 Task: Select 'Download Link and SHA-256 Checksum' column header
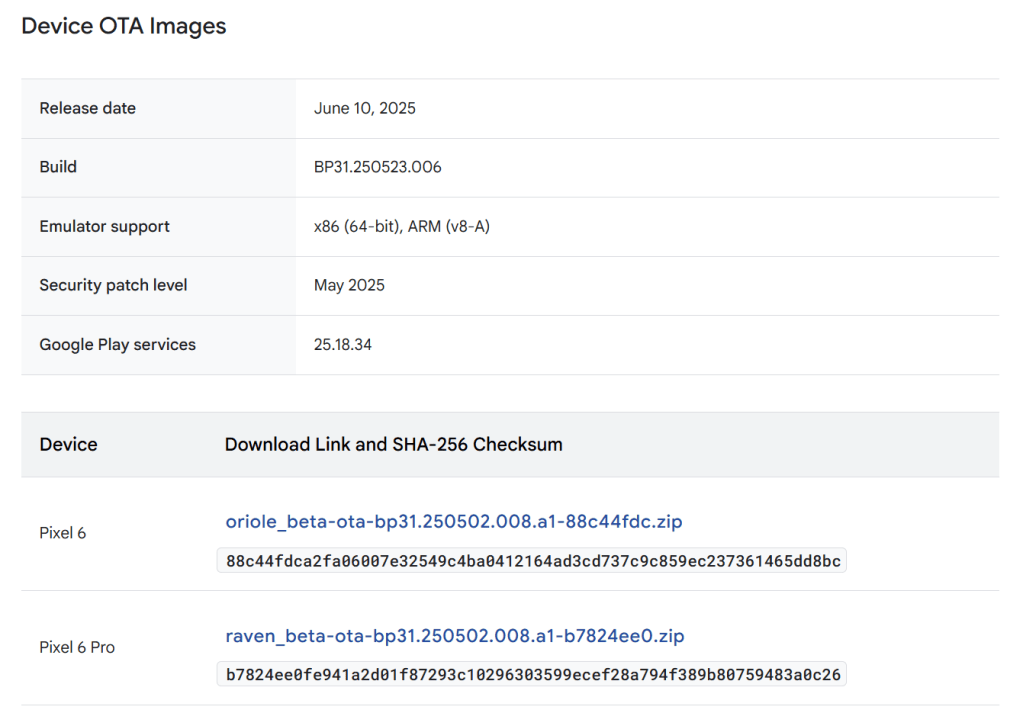click(393, 445)
